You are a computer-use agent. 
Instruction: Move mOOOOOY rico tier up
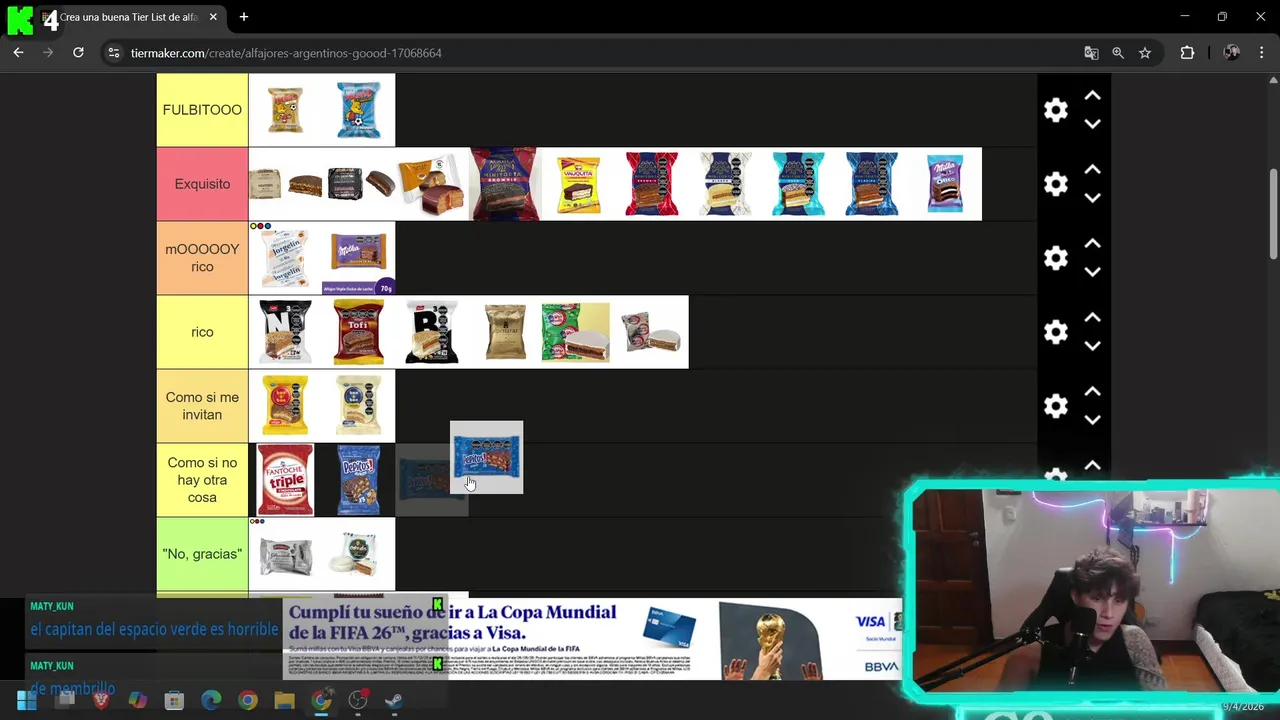click(x=1093, y=244)
